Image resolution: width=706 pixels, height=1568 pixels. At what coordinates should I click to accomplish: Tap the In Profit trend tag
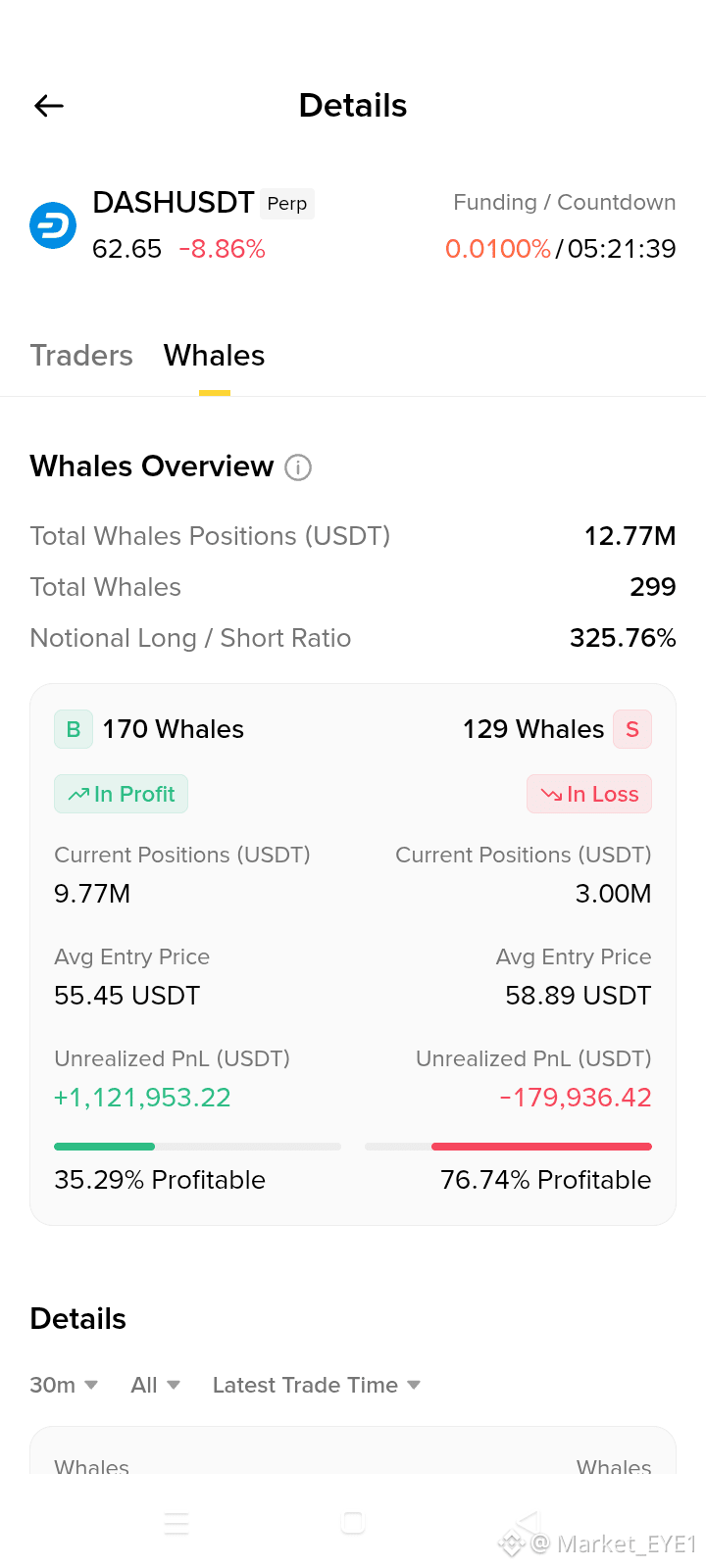click(x=121, y=794)
